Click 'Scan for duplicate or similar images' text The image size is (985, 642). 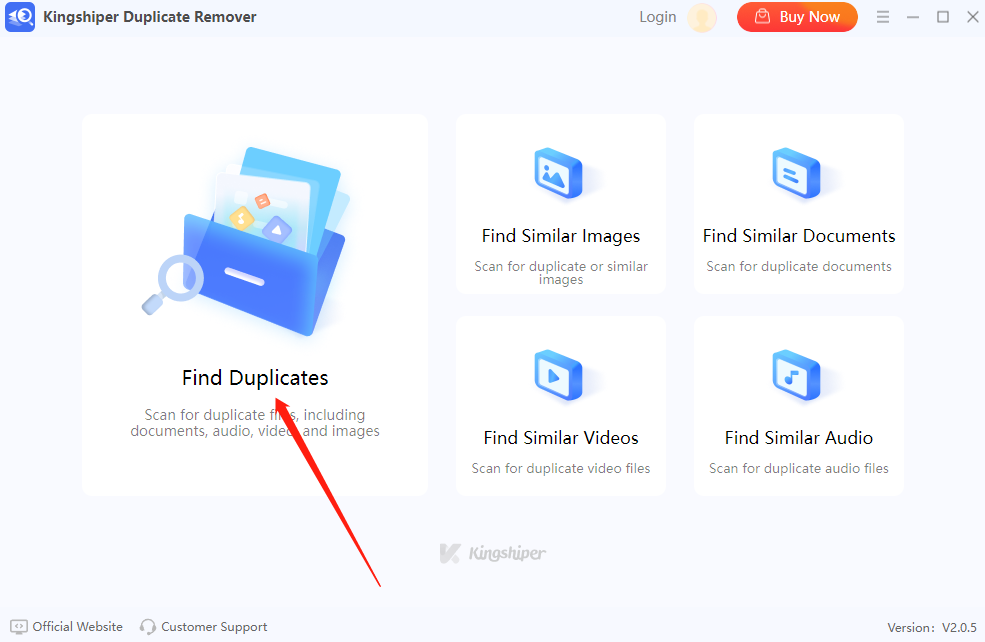561,273
